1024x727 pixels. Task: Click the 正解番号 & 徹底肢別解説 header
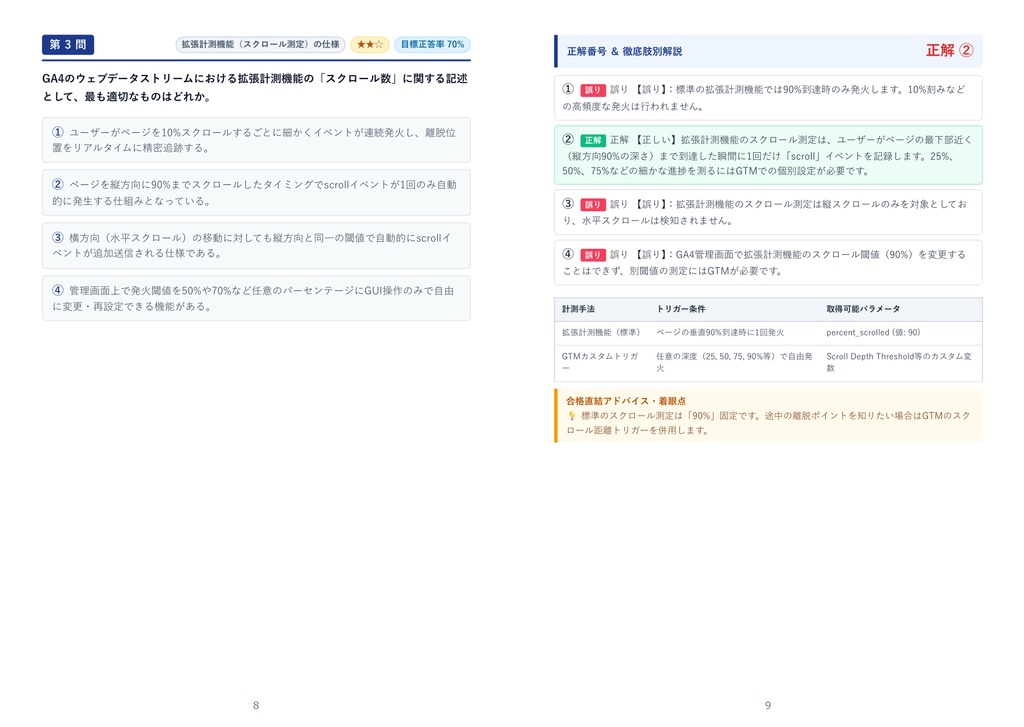point(624,51)
